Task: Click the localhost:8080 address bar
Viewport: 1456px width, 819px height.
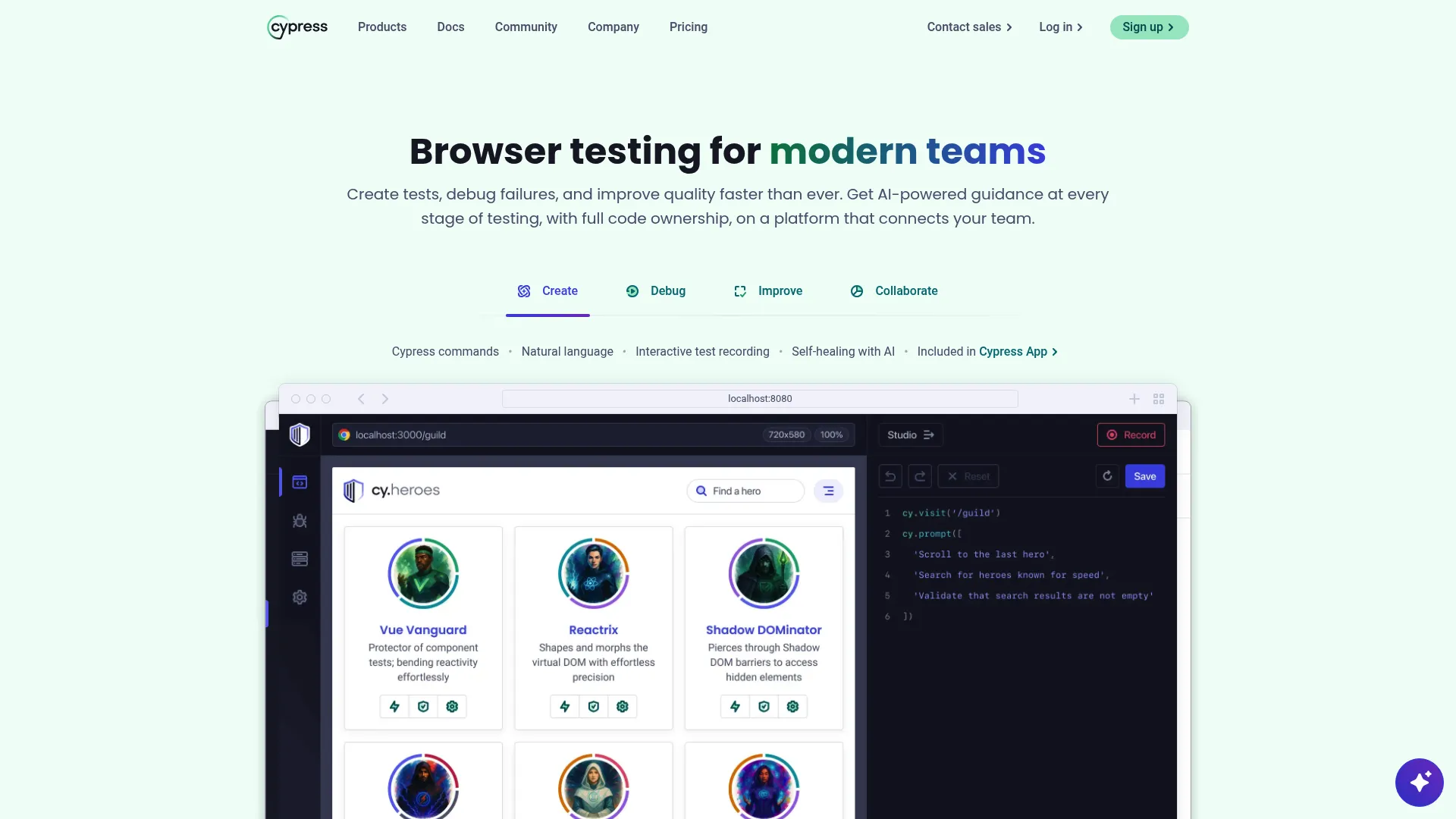Action: [x=760, y=399]
